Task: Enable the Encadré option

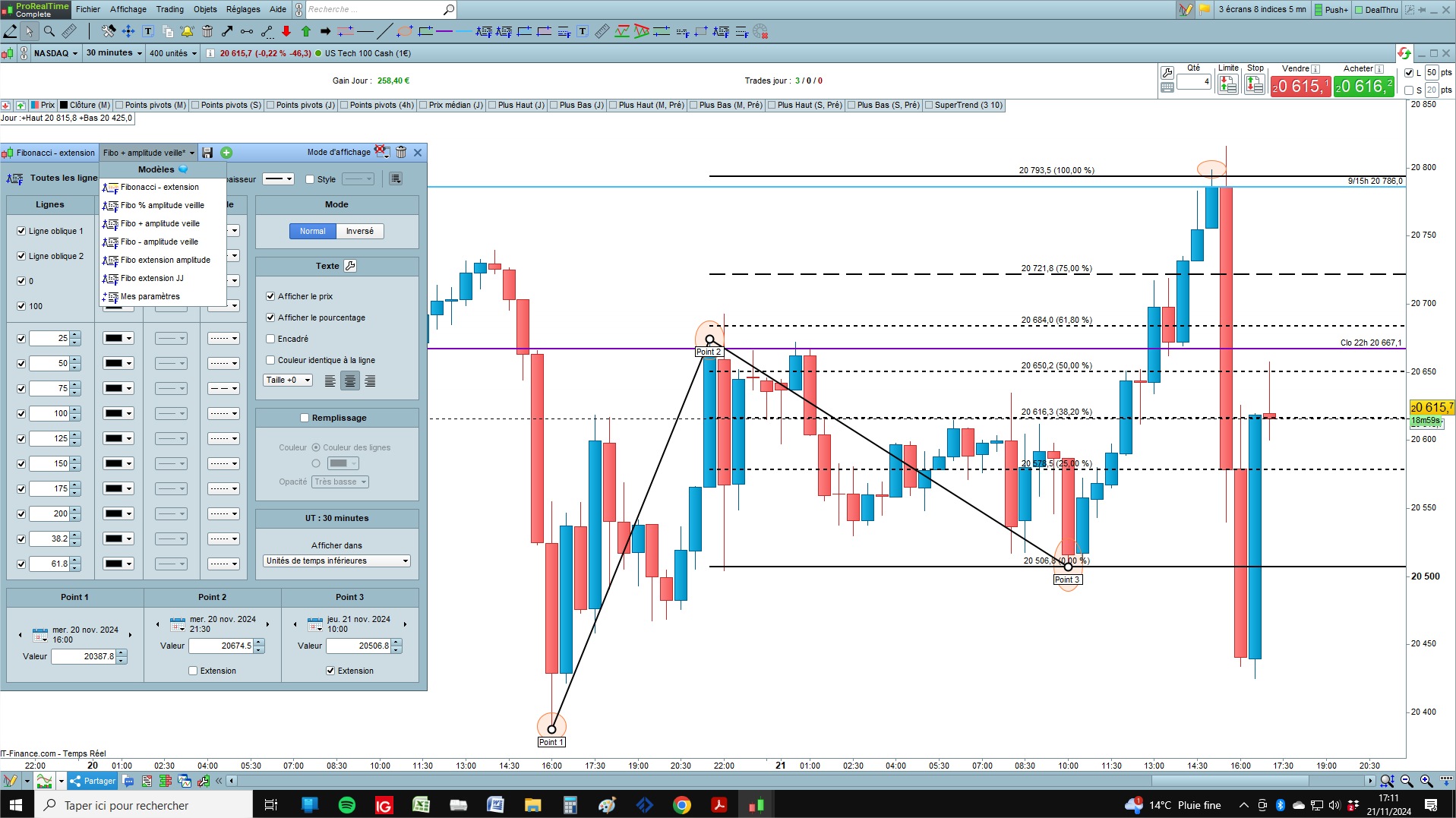Action: click(270, 339)
